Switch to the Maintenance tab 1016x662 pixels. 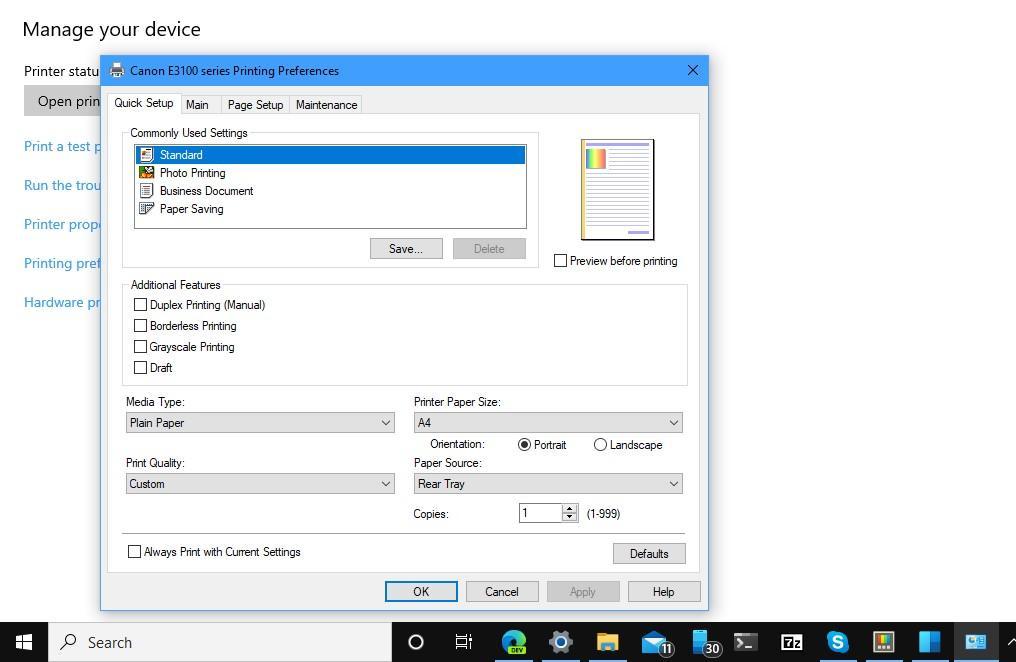click(326, 105)
